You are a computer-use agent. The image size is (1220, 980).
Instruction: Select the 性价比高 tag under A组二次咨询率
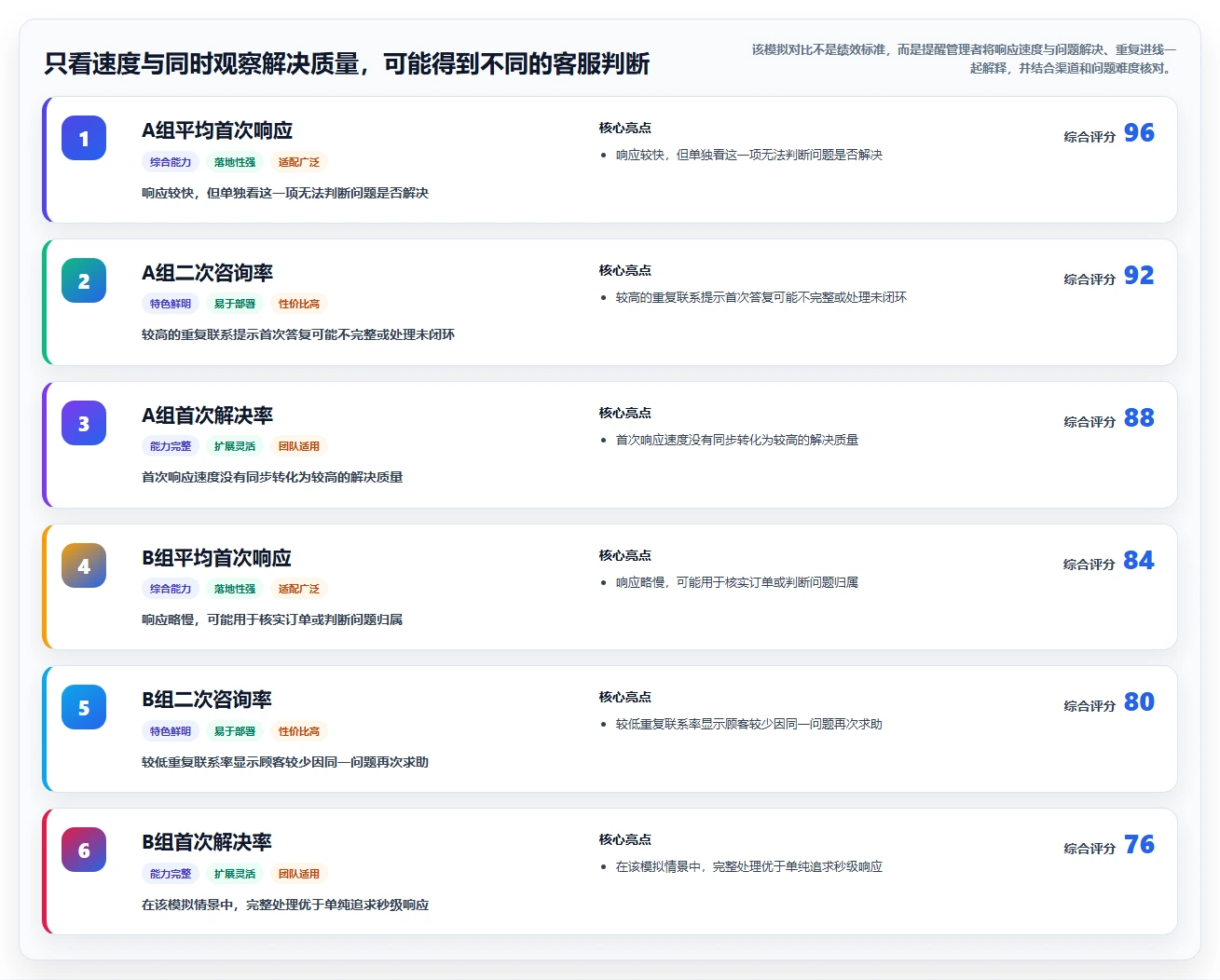(299, 304)
